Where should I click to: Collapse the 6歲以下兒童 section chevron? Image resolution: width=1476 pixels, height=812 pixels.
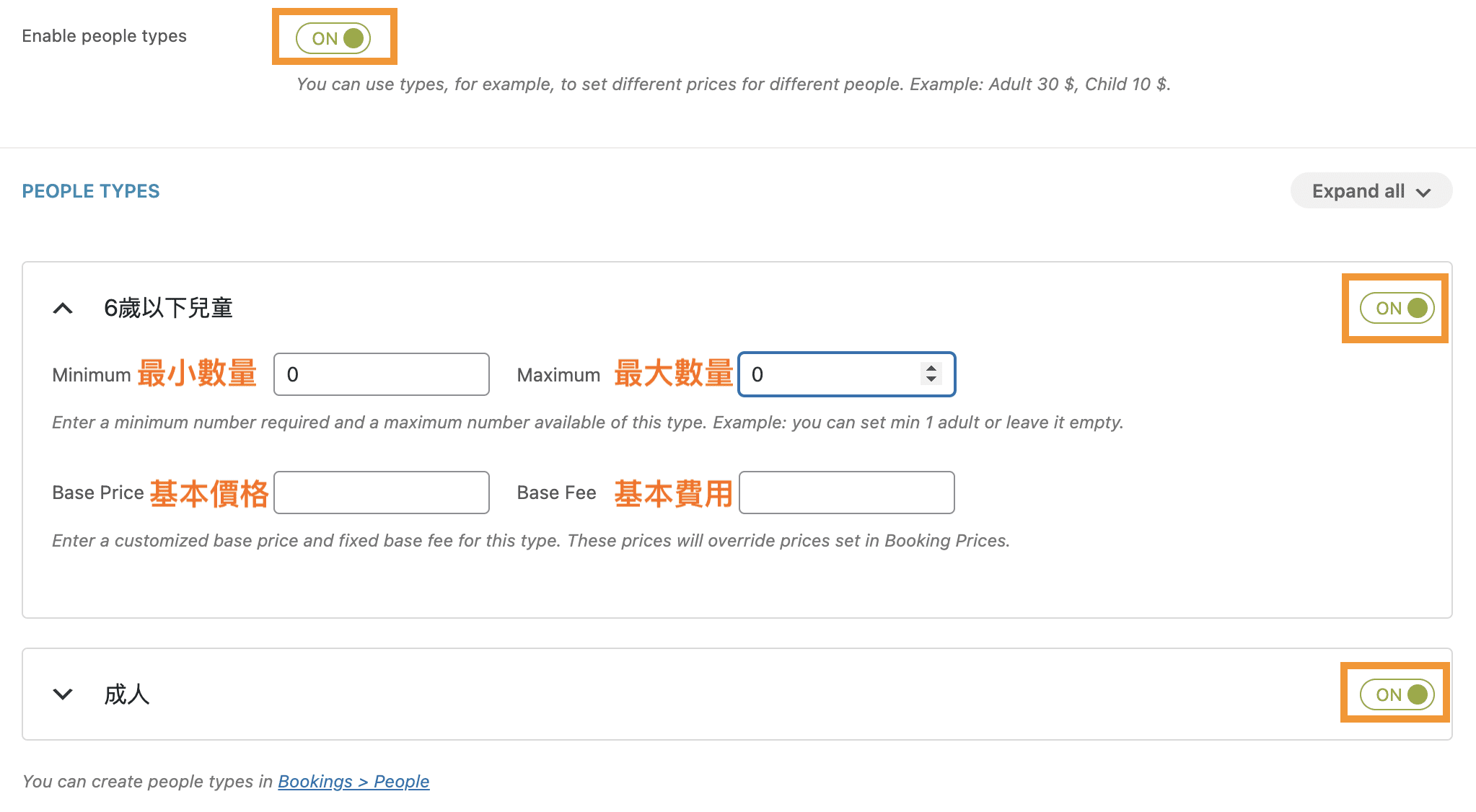pyautogui.click(x=63, y=309)
